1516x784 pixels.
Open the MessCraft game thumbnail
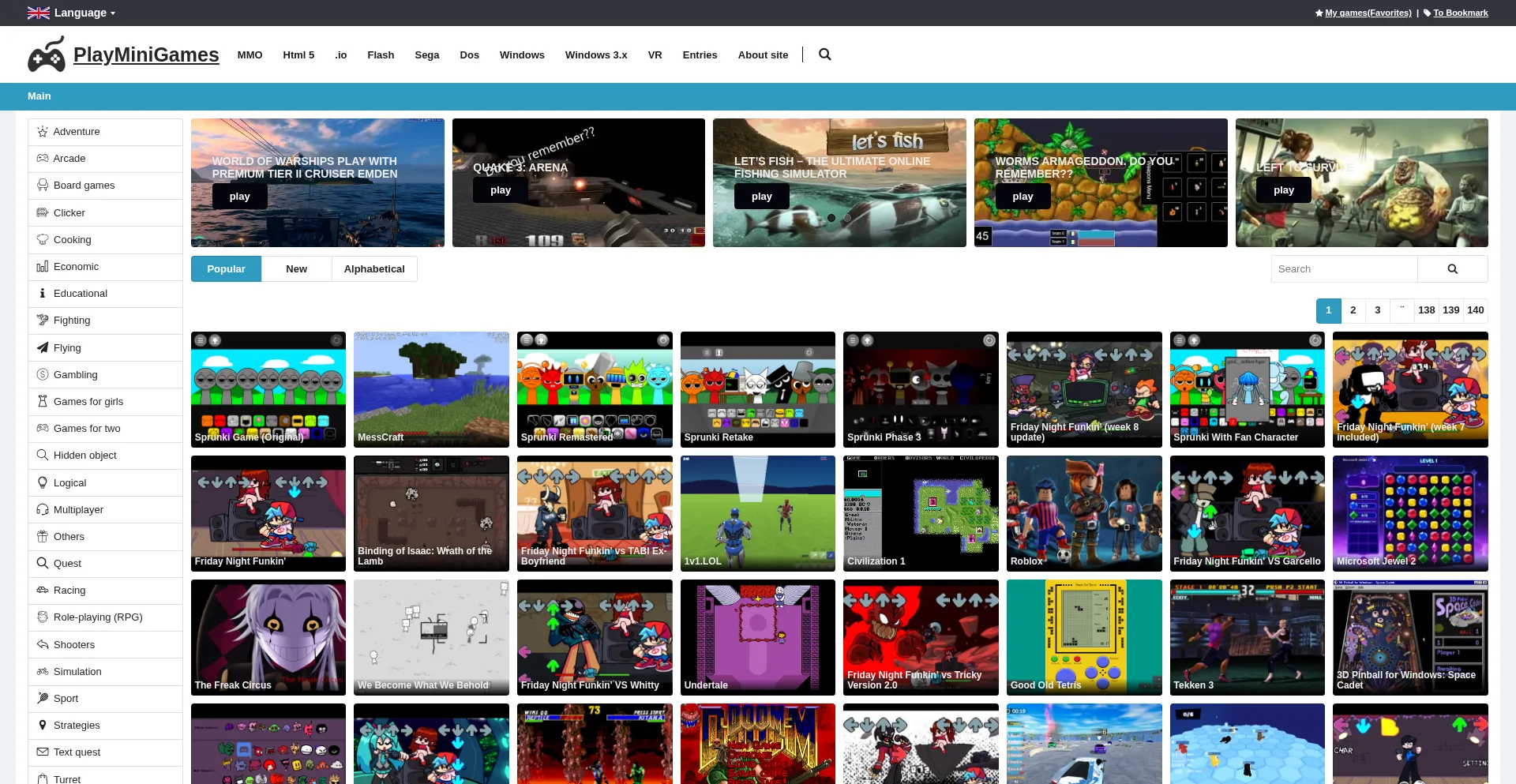tap(431, 389)
